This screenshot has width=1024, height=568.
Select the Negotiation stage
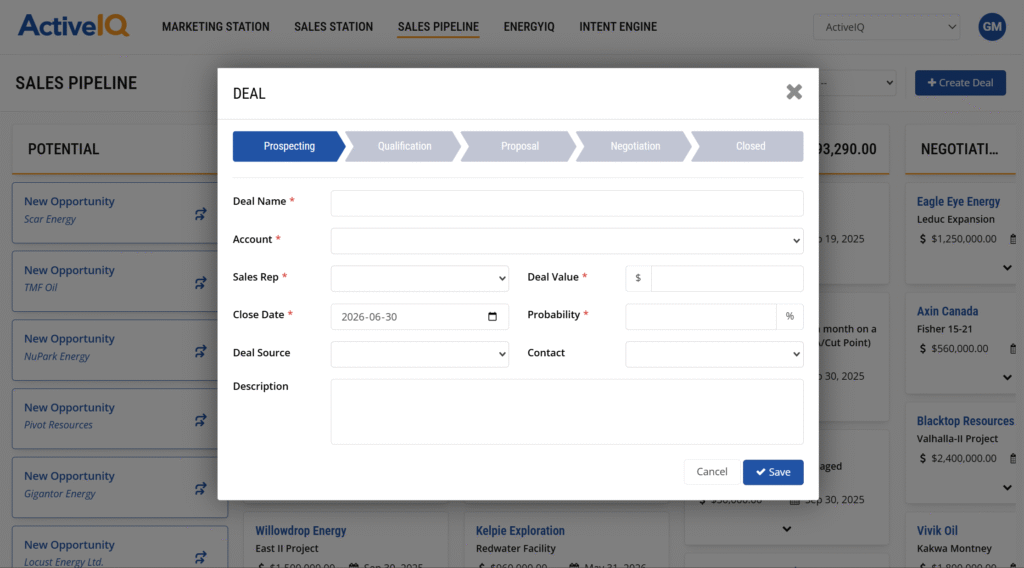click(x=635, y=146)
